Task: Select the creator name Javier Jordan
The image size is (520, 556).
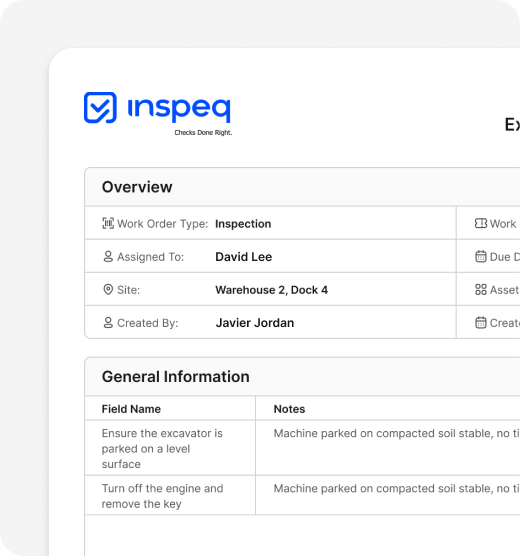Action: (255, 323)
